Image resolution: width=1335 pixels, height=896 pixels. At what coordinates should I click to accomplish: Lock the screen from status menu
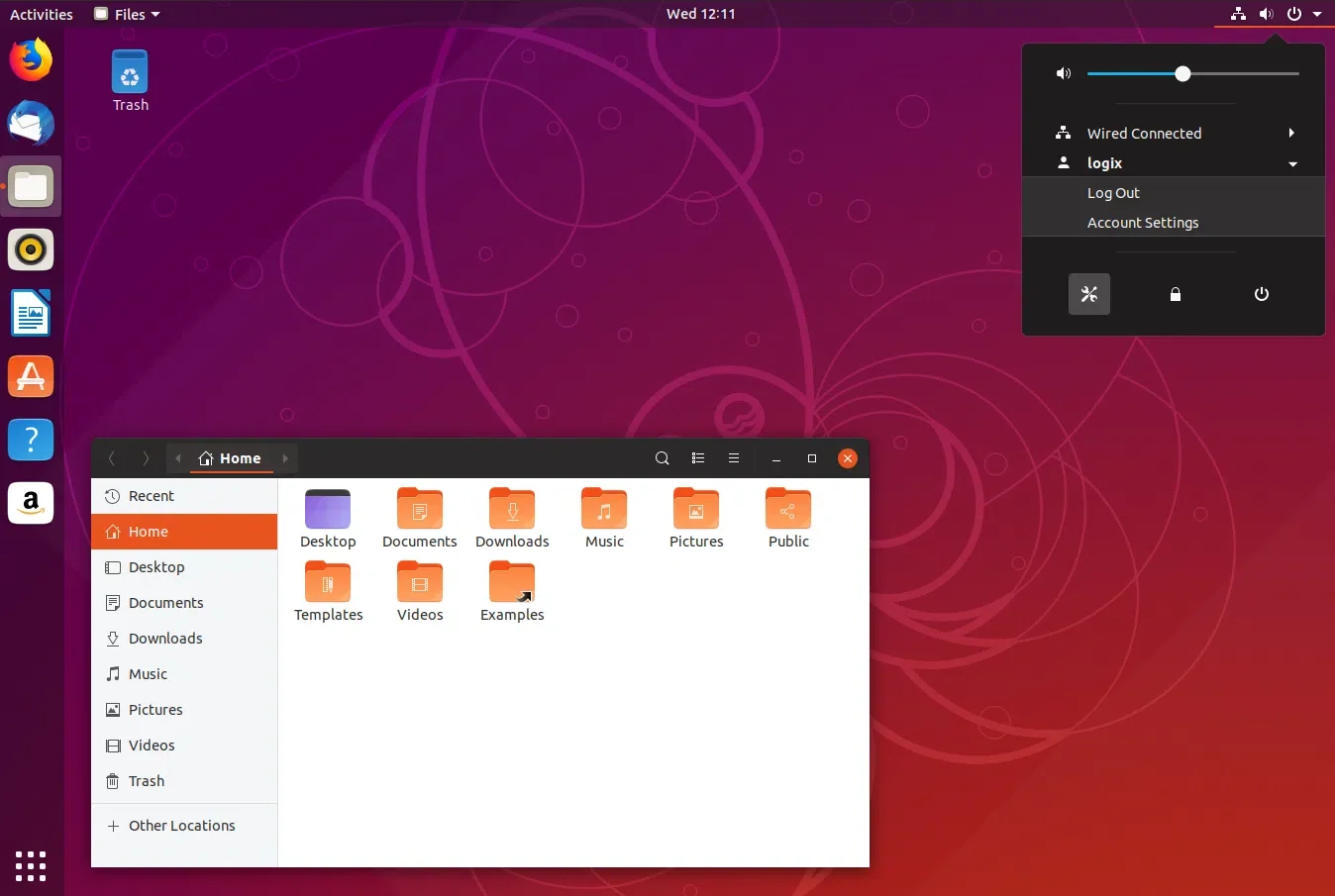coord(1176,294)
